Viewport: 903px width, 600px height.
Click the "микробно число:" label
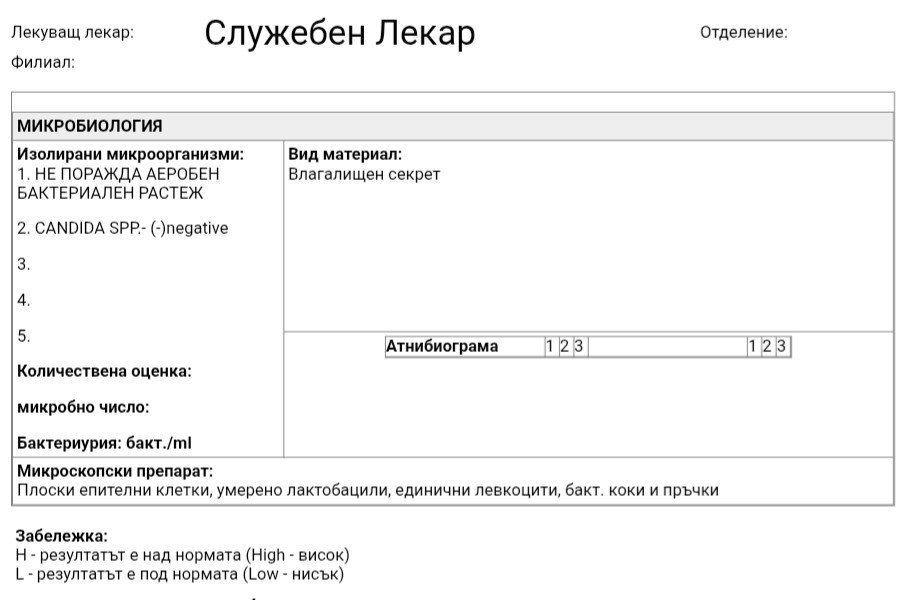pos(83,407)
